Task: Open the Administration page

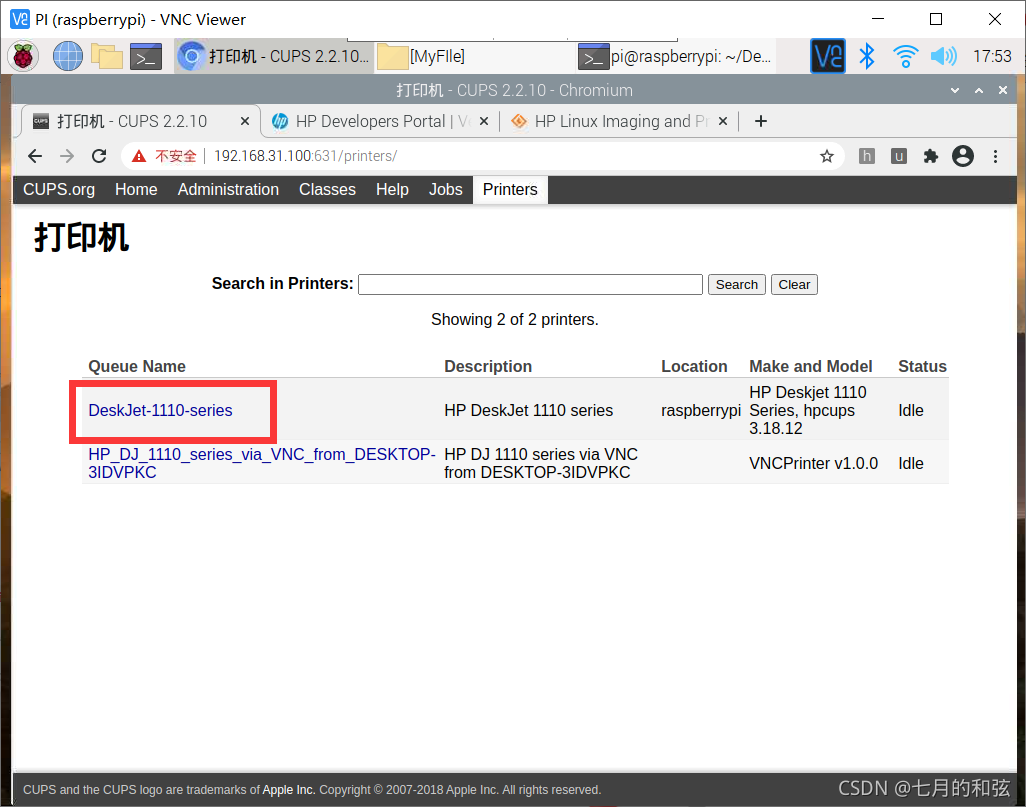Action: [x=228, y=190]
